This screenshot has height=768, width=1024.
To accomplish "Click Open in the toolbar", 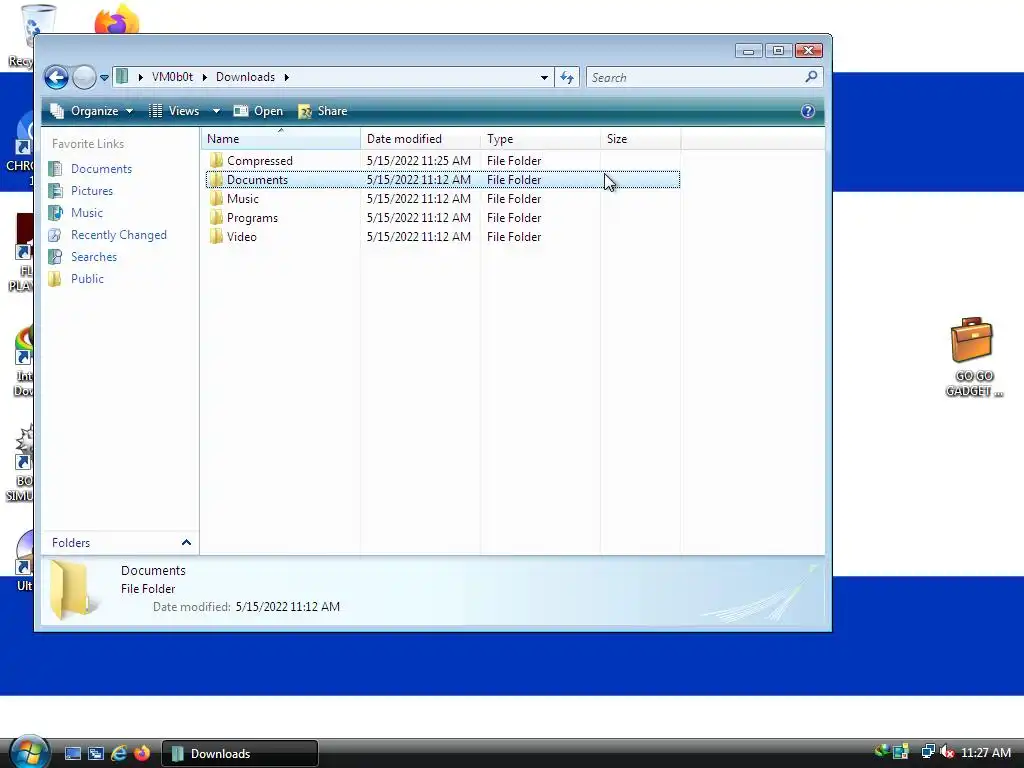I will pos(259,111).
